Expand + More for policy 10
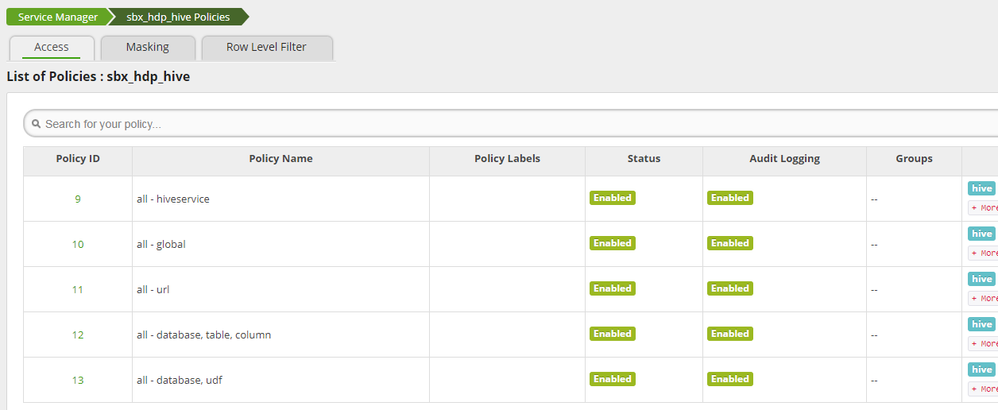 tap(983, 253)
